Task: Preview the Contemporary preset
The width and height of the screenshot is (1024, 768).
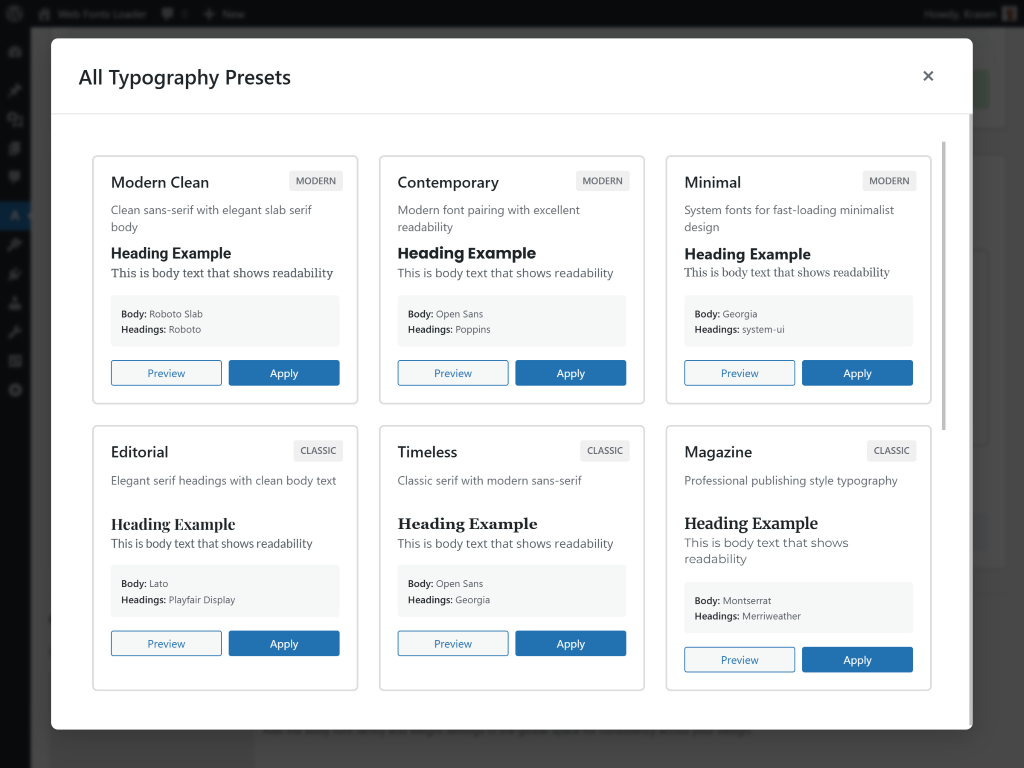Action: pyautogui.click(x=452, y=372)
